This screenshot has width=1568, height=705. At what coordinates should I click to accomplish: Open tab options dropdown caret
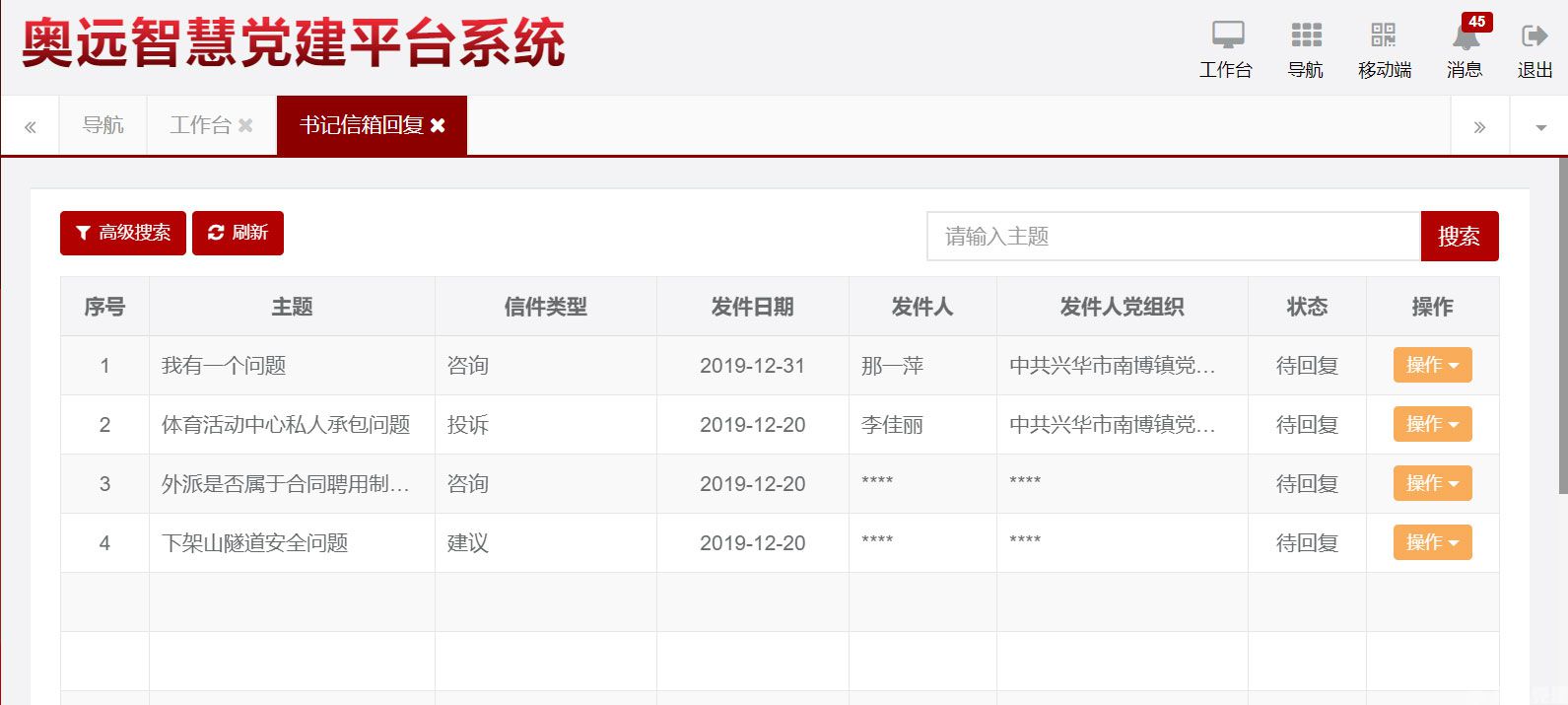click(x=1540, y=127)
